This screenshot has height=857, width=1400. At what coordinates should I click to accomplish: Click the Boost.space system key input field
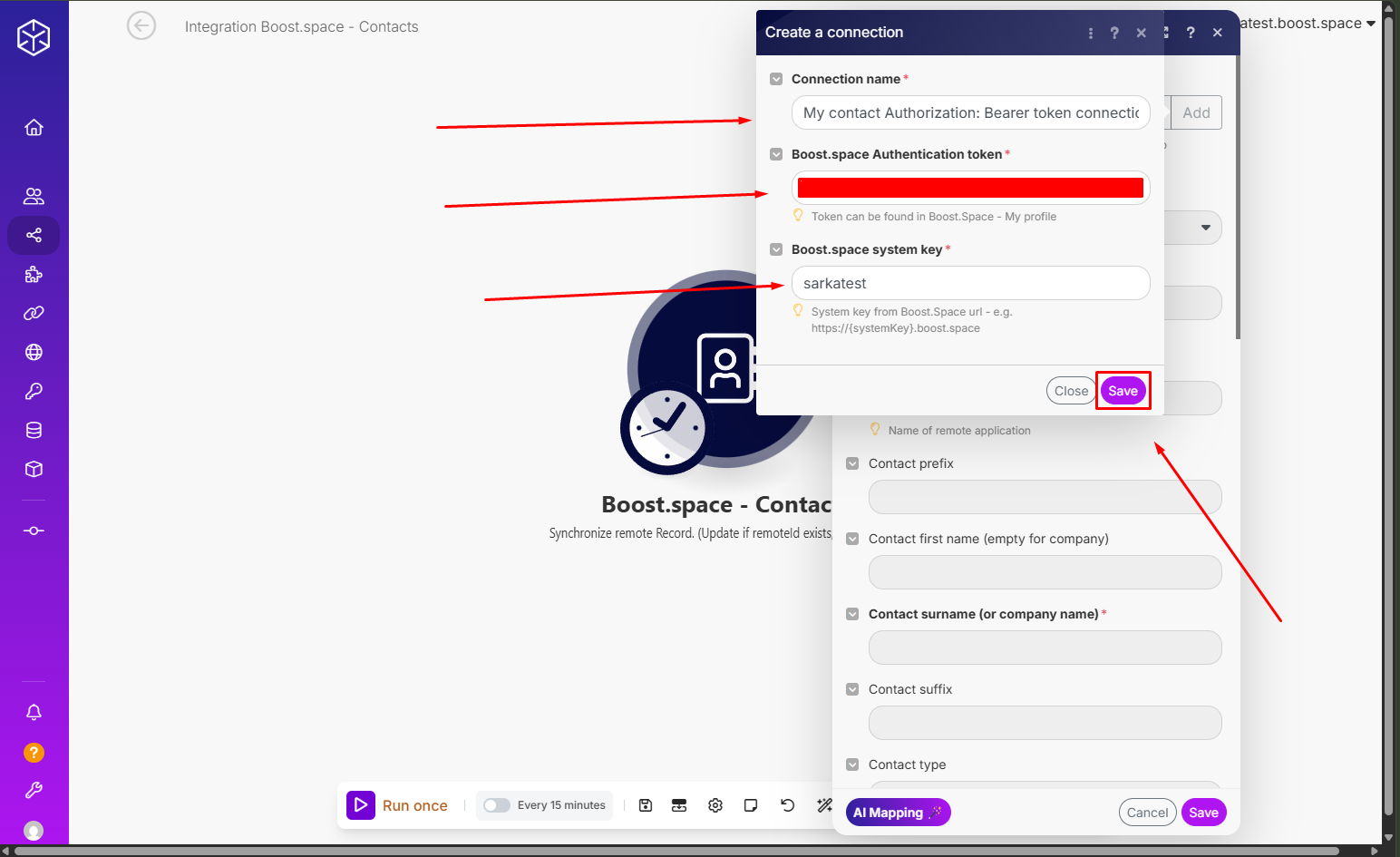970,283
